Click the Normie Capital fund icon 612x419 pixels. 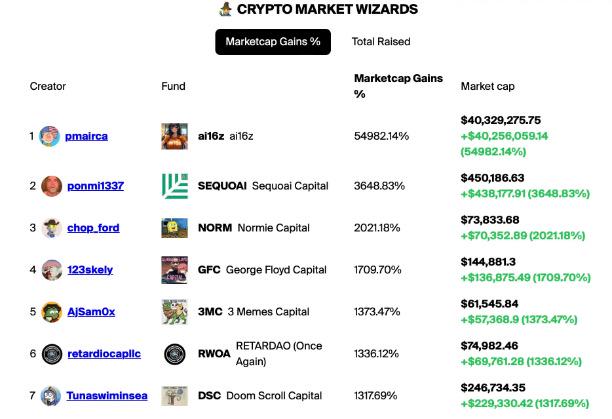click(175, 228)
